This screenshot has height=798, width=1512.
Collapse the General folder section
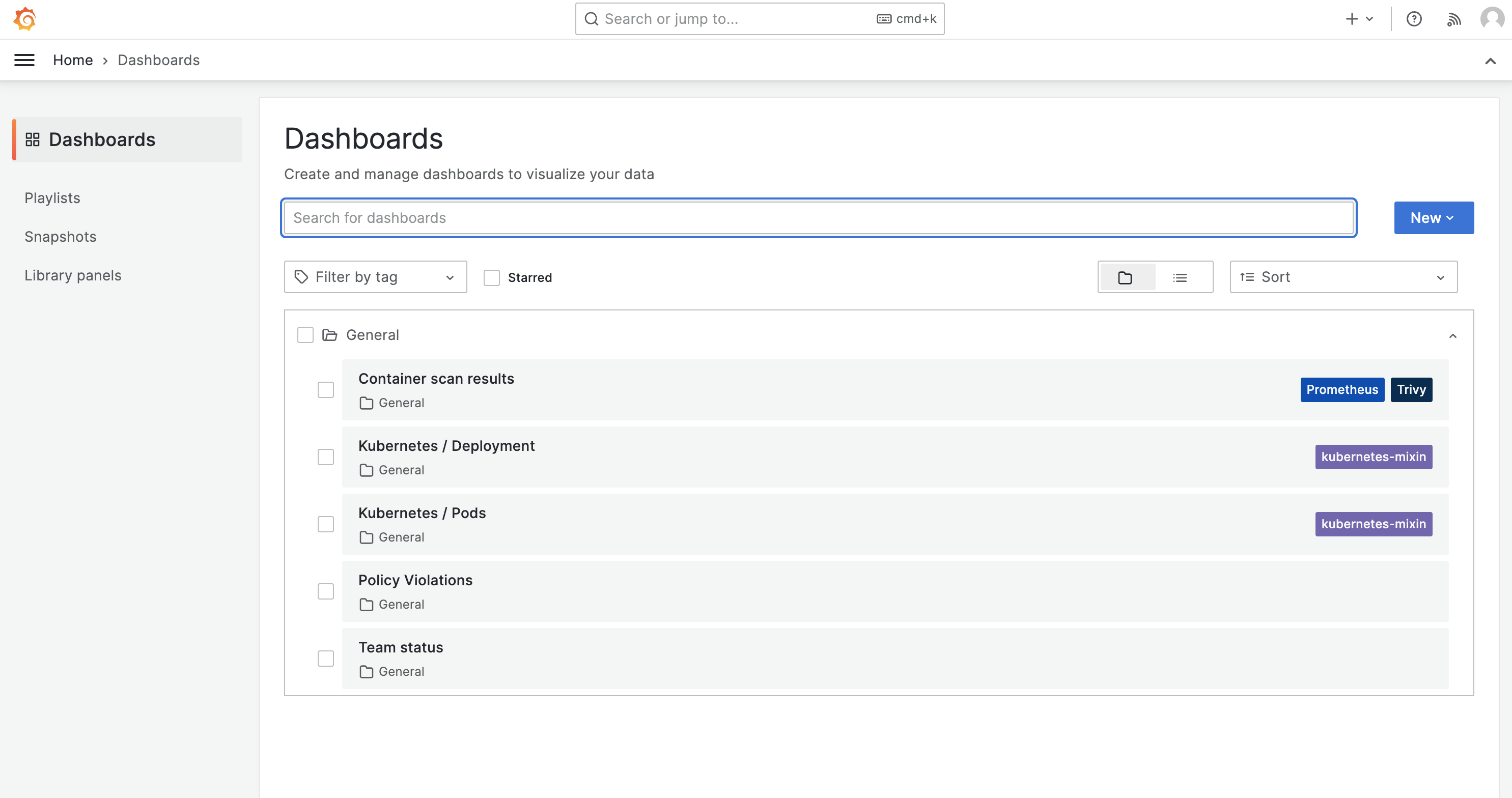(x=1453, y=335)
